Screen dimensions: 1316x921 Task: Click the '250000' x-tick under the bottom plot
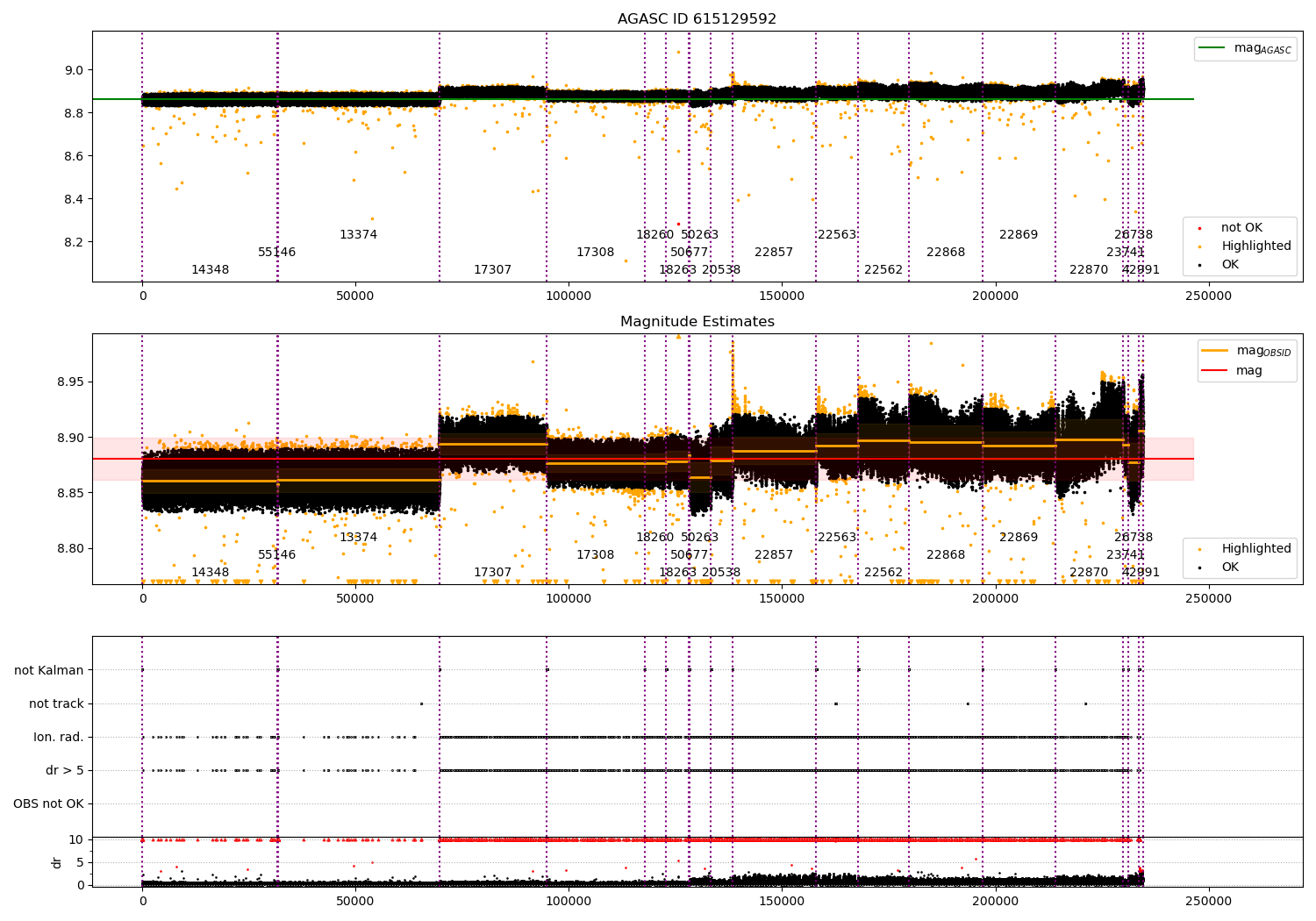pyautogui.click(x=1208, y=902)
